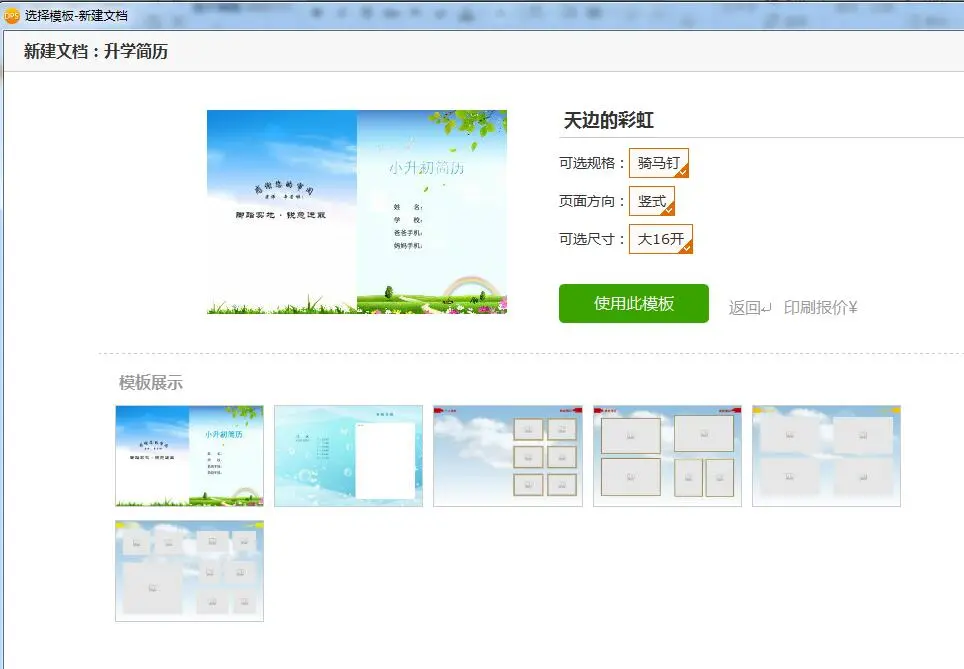Viewport: 964px width, 669px height.
Task: Select the 骑马钉 binding option
Action: click(658, 163)
